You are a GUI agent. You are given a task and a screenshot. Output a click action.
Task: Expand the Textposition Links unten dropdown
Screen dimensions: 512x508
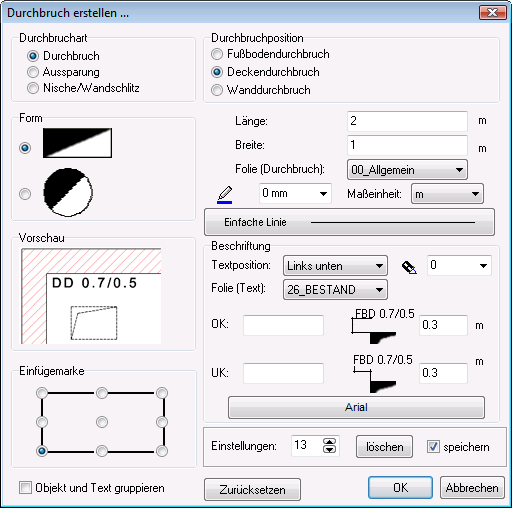pos(335,266)
